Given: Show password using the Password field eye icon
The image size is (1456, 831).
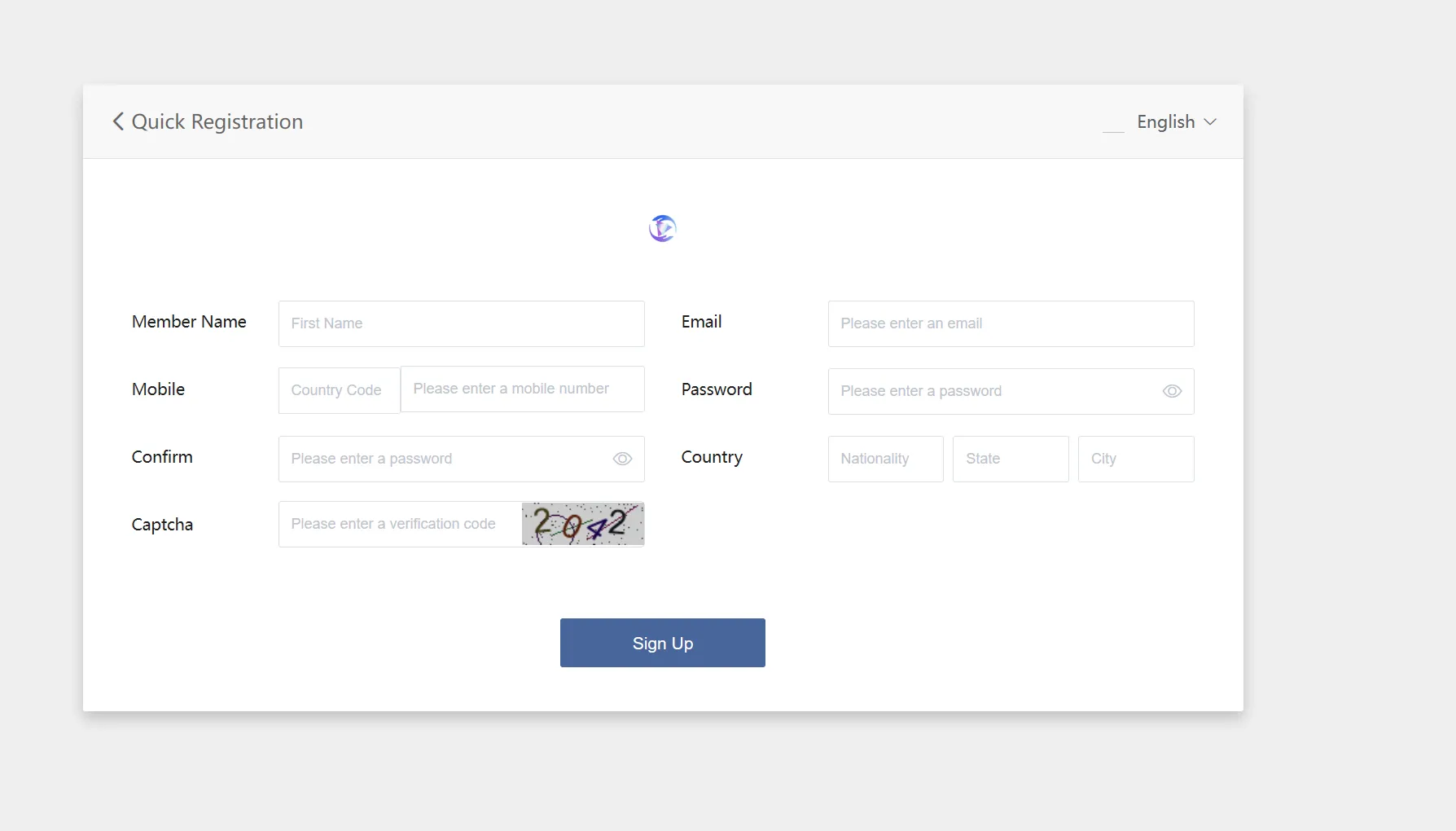Looking at the screenshot, I should click(x=1172, y=391).
